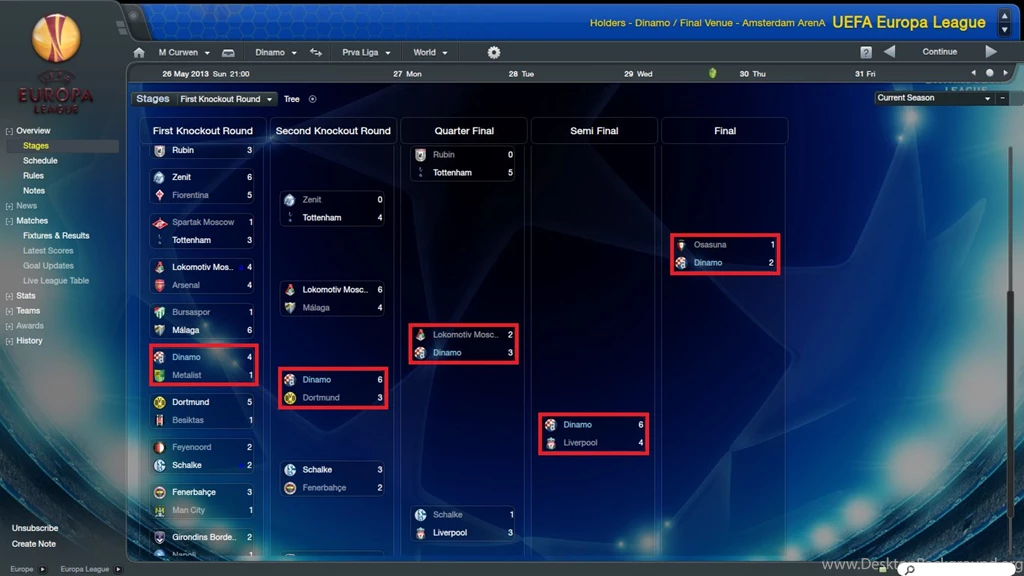1024x576 pixels.
Task: Navigate back with the left arrow
Action: click(x=889, y=52)
